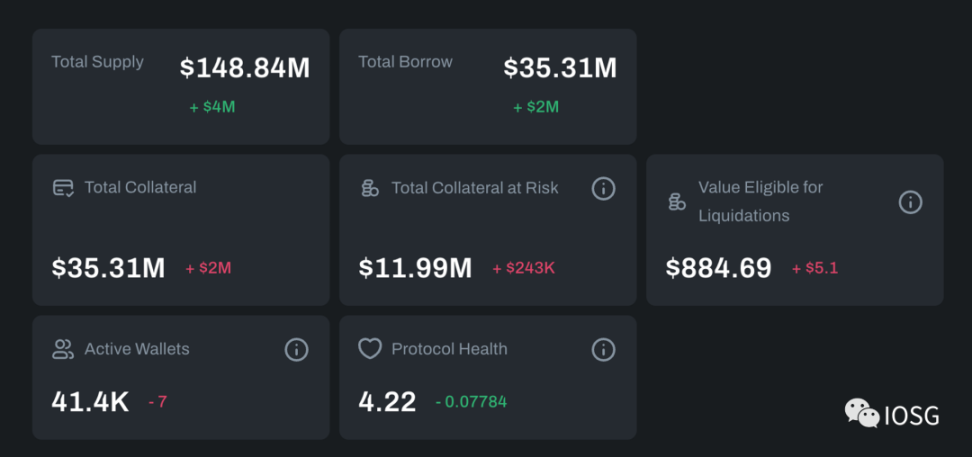This screenshot has width=972, height=457.
Task: Select the Total Supply $148.84M value
Action: pos(245,68)
